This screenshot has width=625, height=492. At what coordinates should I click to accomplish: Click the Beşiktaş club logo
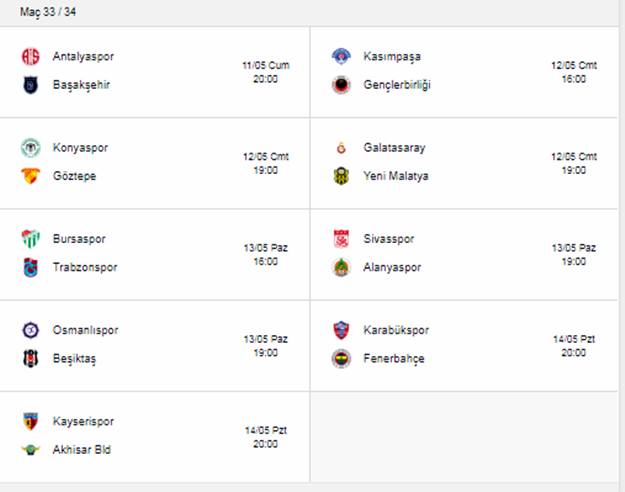[x=30, y=358]
